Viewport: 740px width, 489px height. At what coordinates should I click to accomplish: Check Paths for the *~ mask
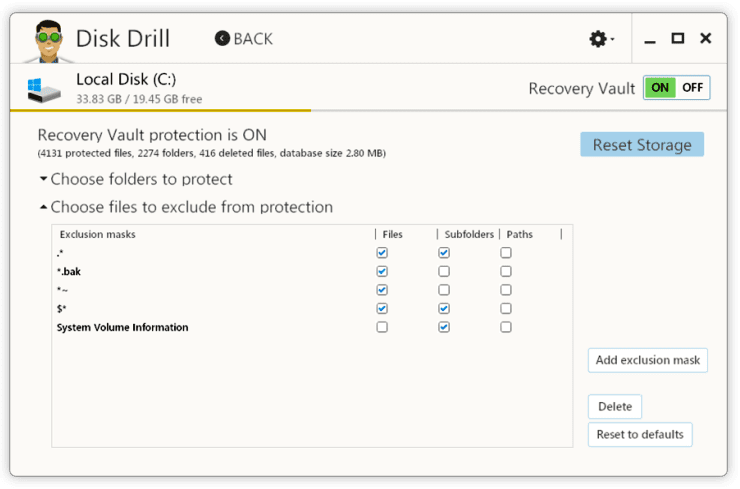pos(506,290)
